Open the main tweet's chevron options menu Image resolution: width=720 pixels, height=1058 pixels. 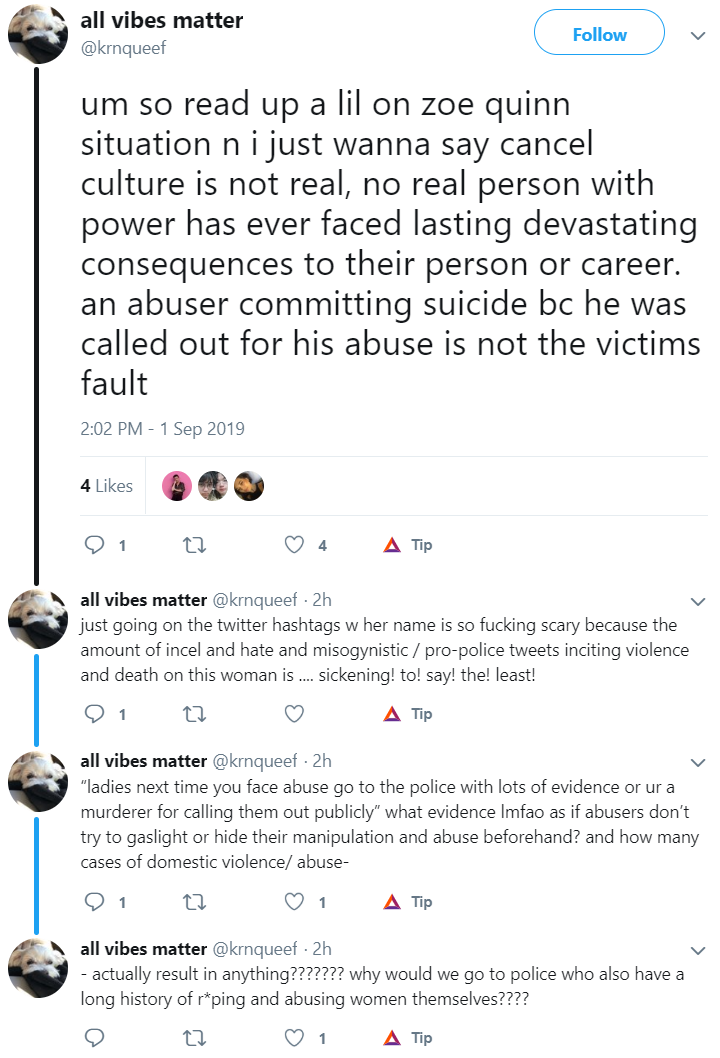point(698,36)
